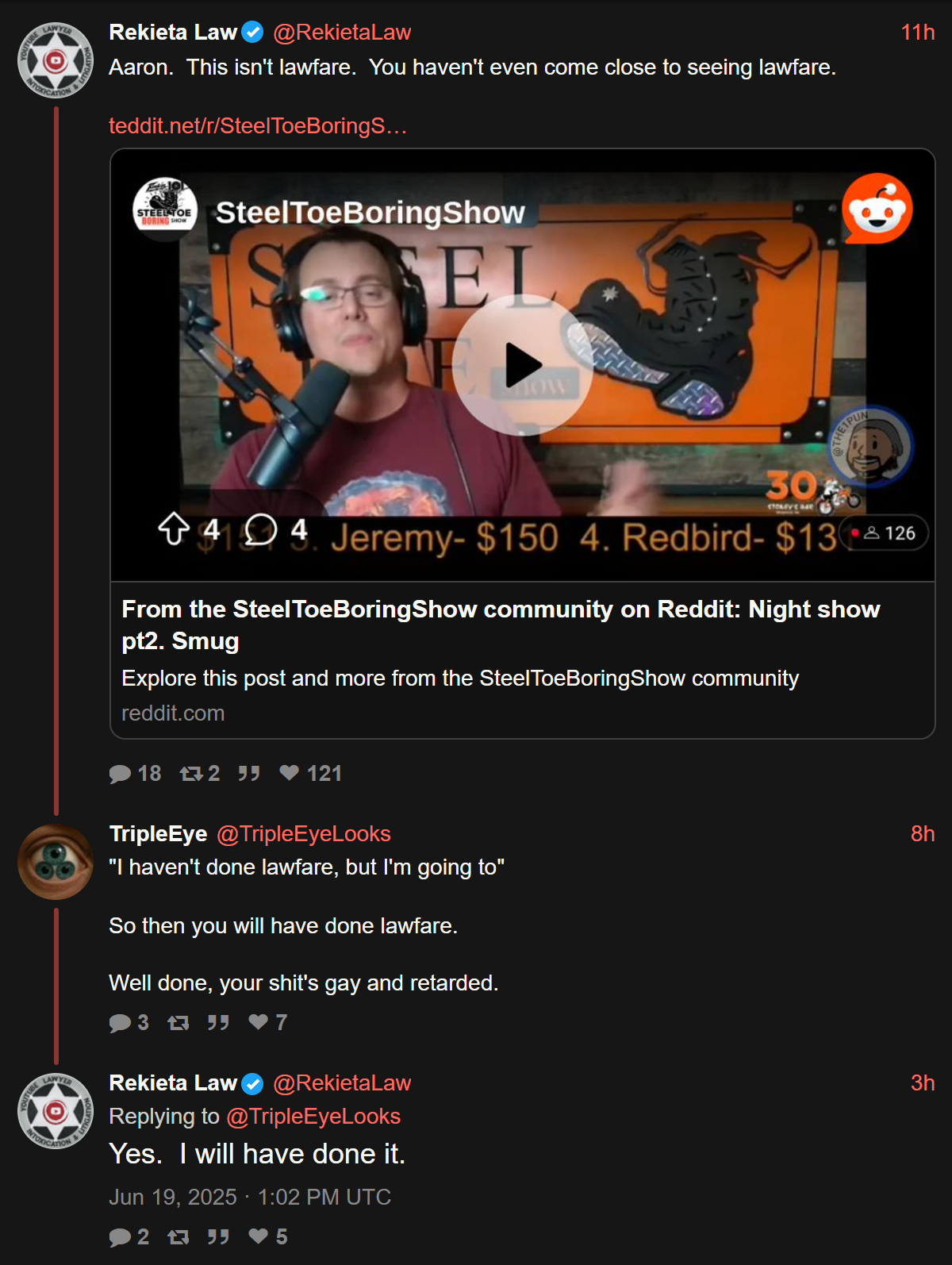Open TripleEye's eye avatar
This screenshot has width=952, height=1265.
(56, 862)
